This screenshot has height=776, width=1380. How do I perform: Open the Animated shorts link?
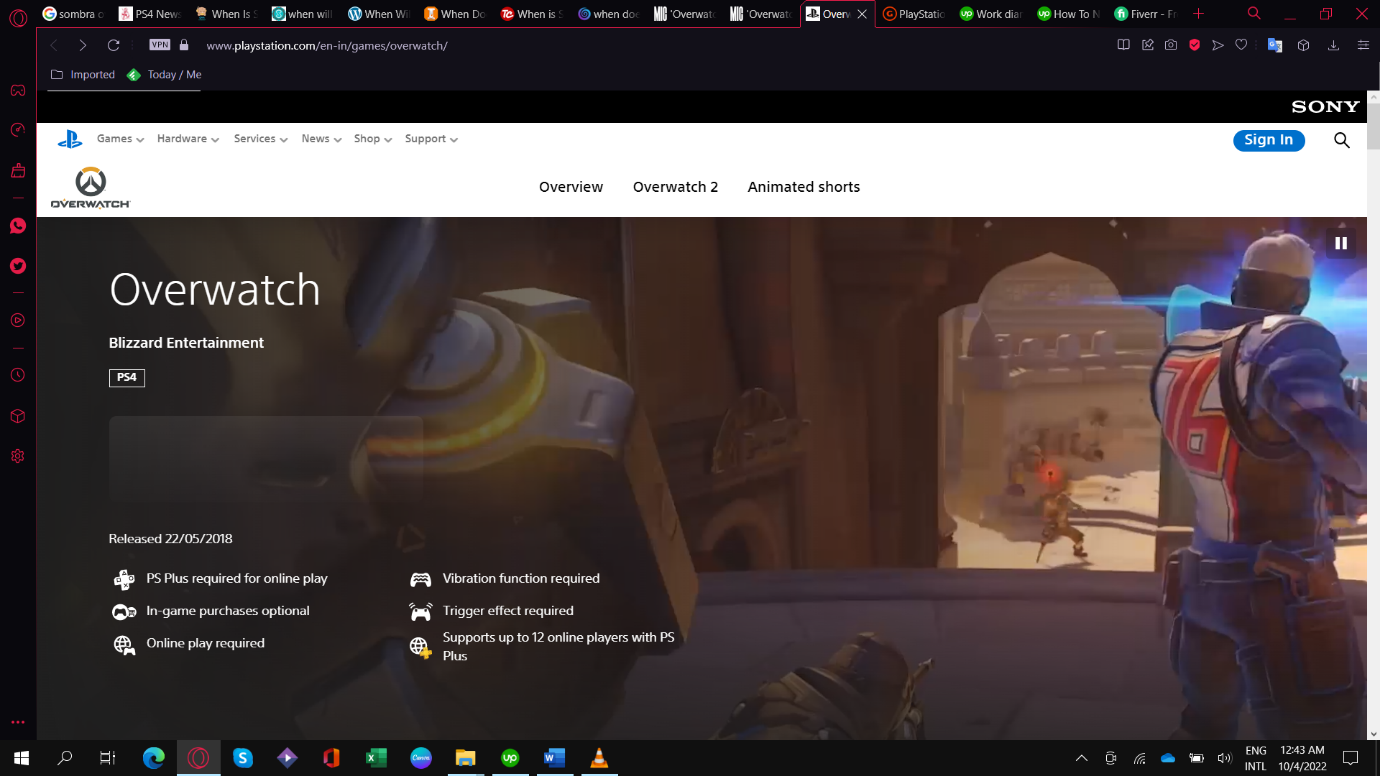tap(804, 187)
